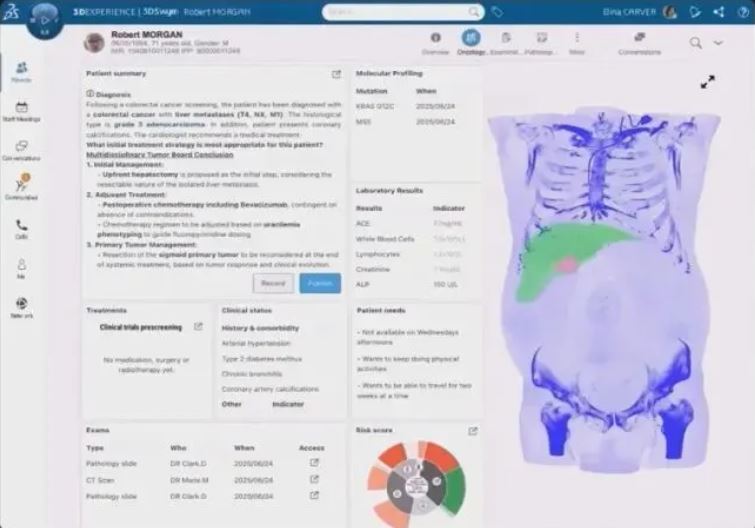Open the Calls phone icon in sidebar

pyautogui.click(x=21, y=229)
